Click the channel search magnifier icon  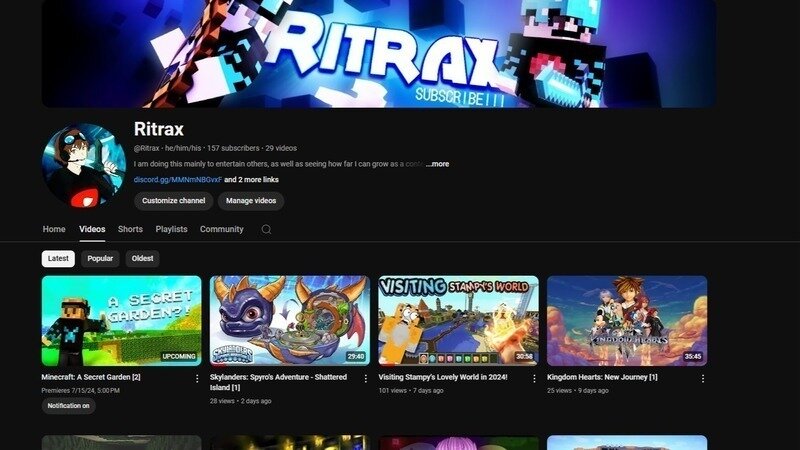click(x=266, y=229)
